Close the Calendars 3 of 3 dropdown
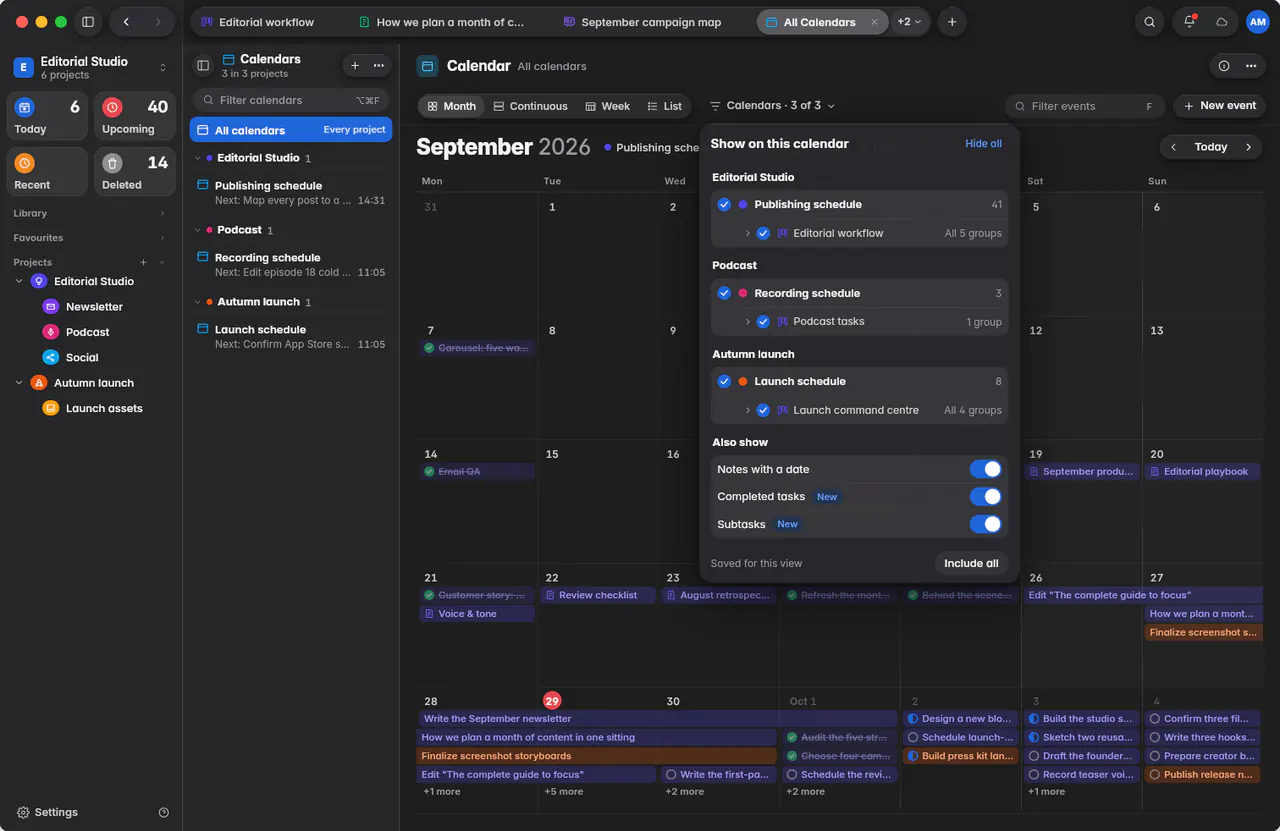 point(772,106)
